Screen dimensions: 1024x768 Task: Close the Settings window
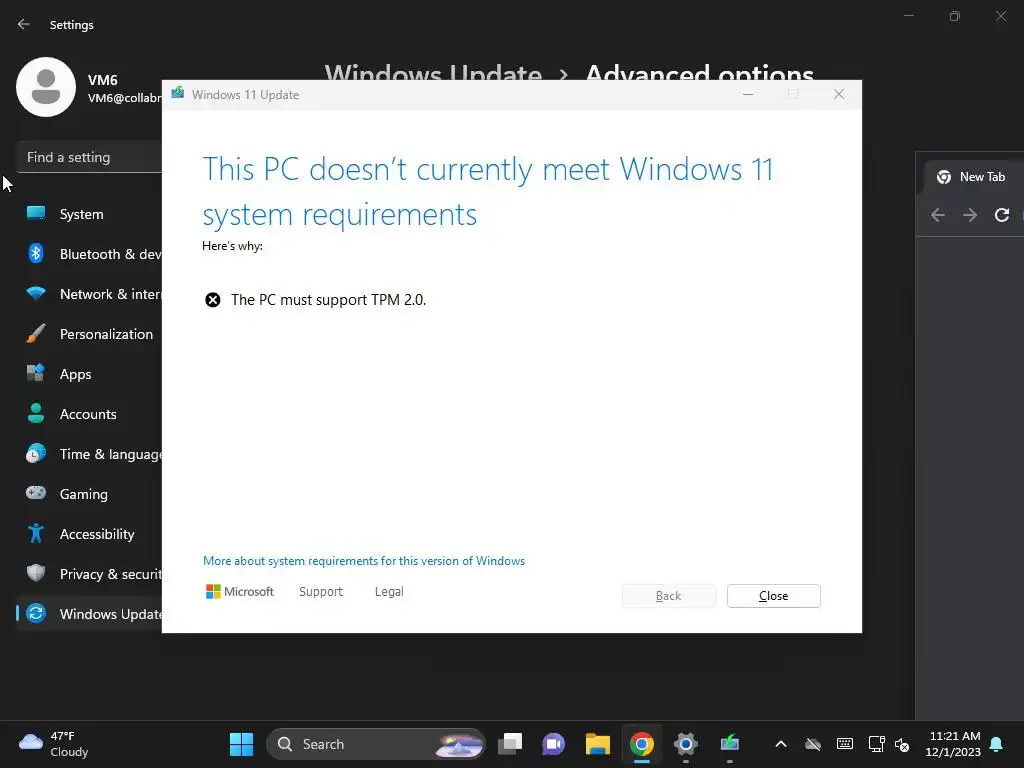pos(1000,16)
